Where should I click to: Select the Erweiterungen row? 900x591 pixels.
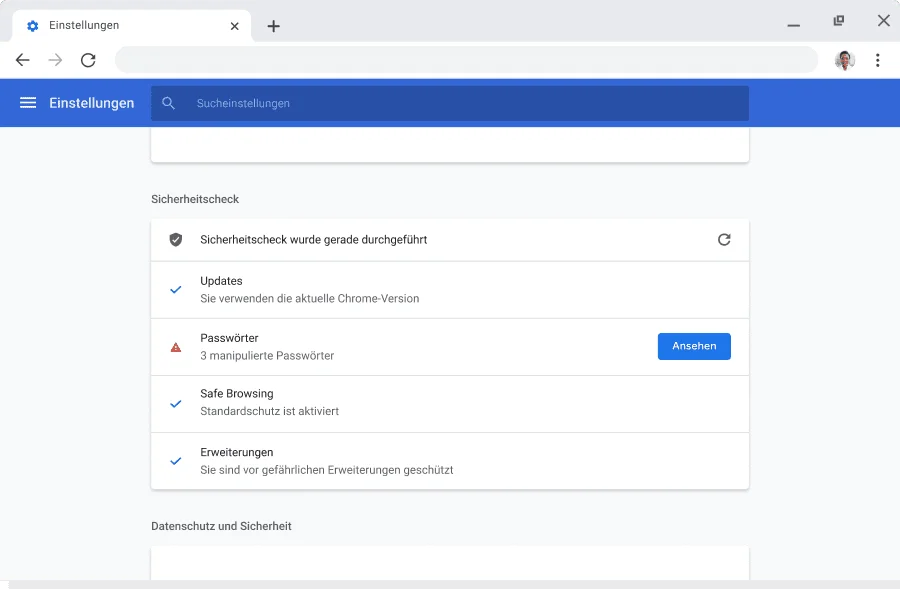450,460
